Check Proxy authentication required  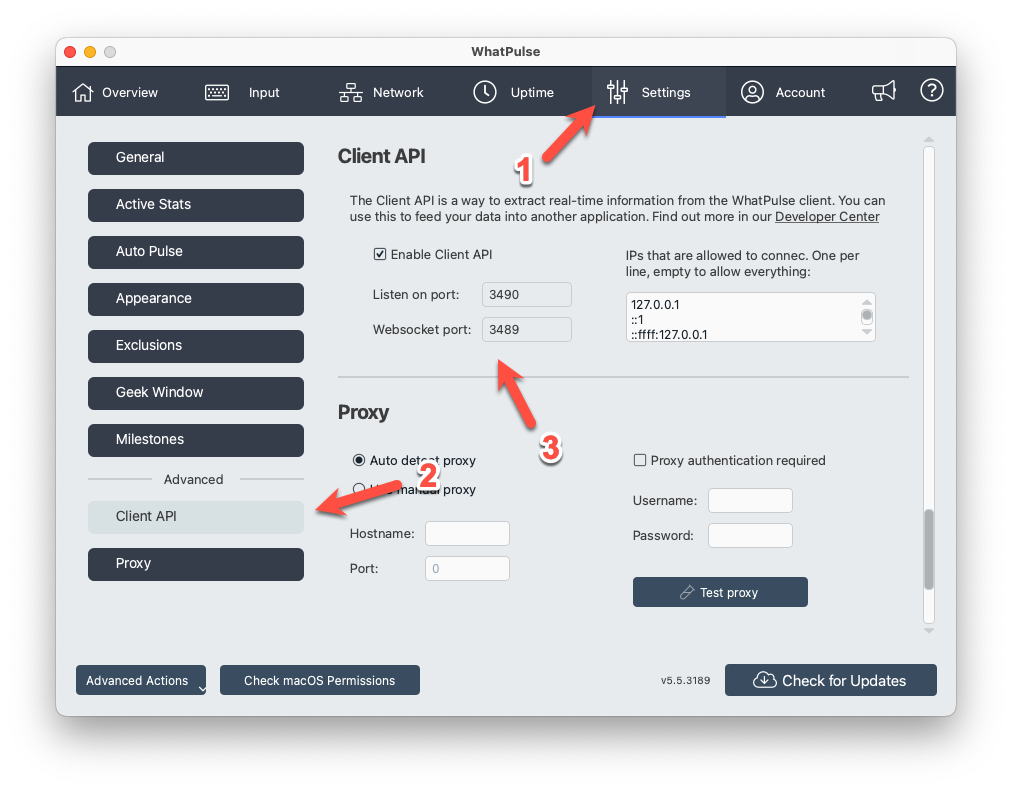click(x=640, y=460)
